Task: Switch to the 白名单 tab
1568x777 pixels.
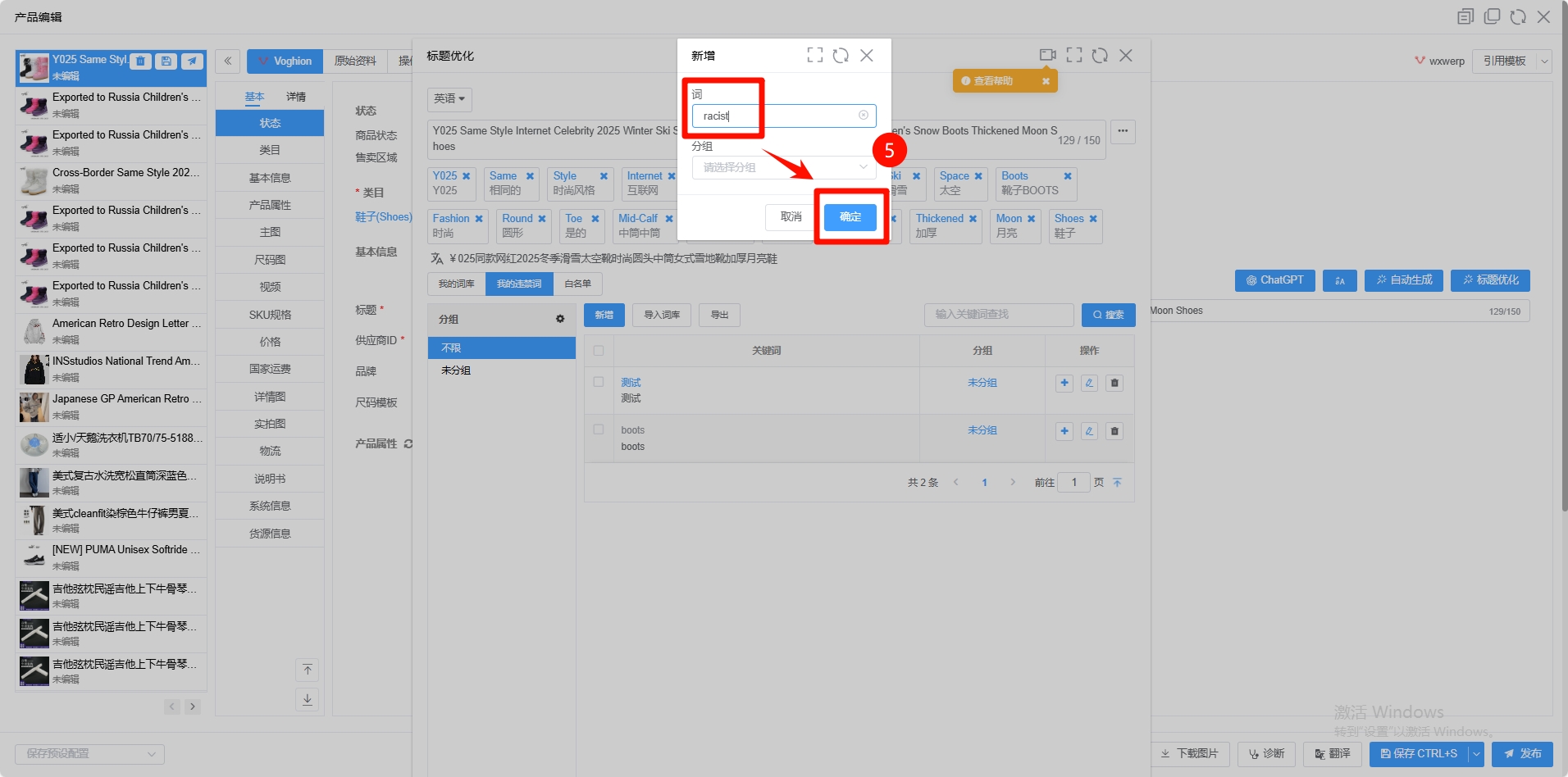Action: pos(577,284)
